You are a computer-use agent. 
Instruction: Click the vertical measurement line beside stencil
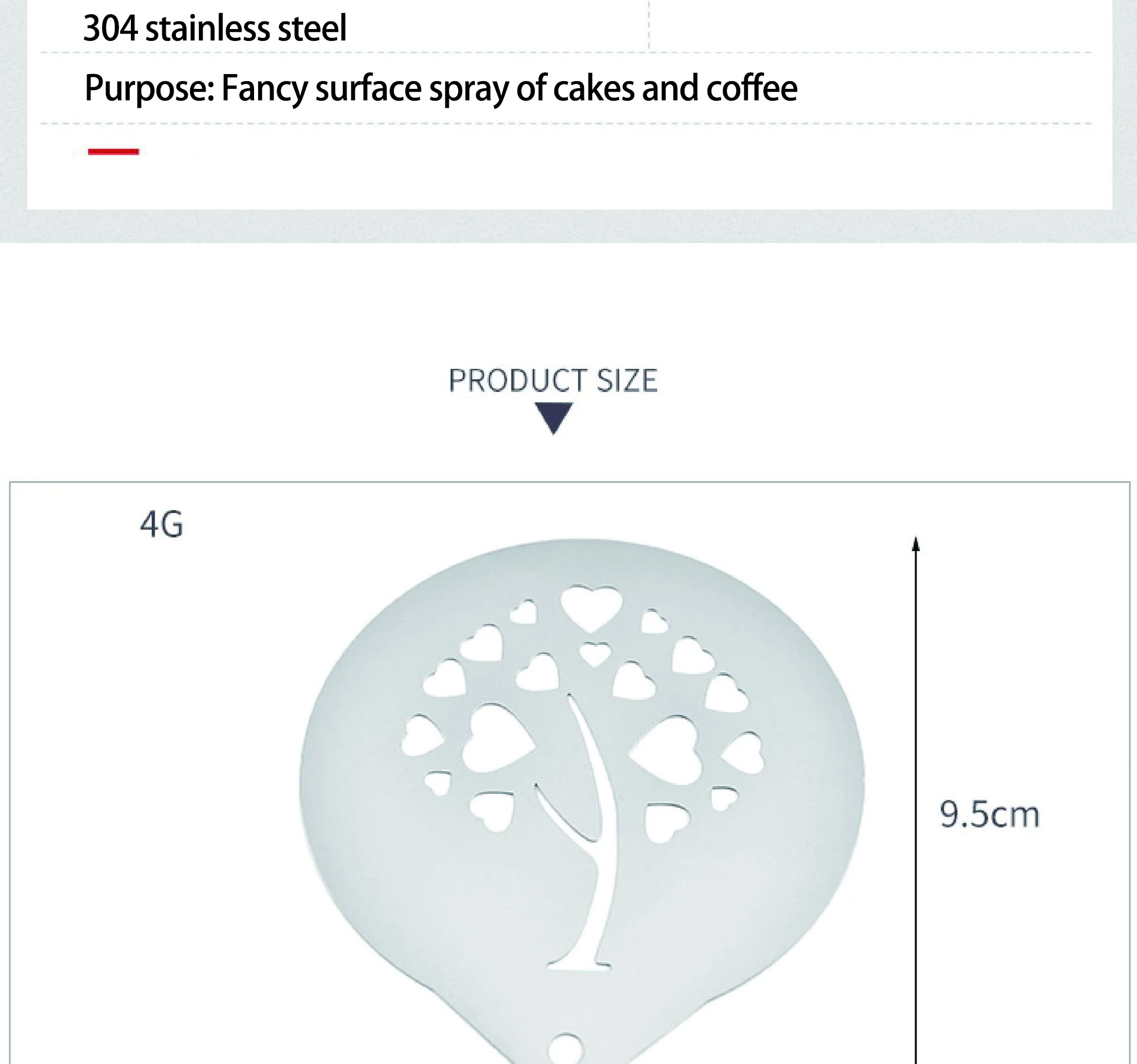tap(916, 800)
